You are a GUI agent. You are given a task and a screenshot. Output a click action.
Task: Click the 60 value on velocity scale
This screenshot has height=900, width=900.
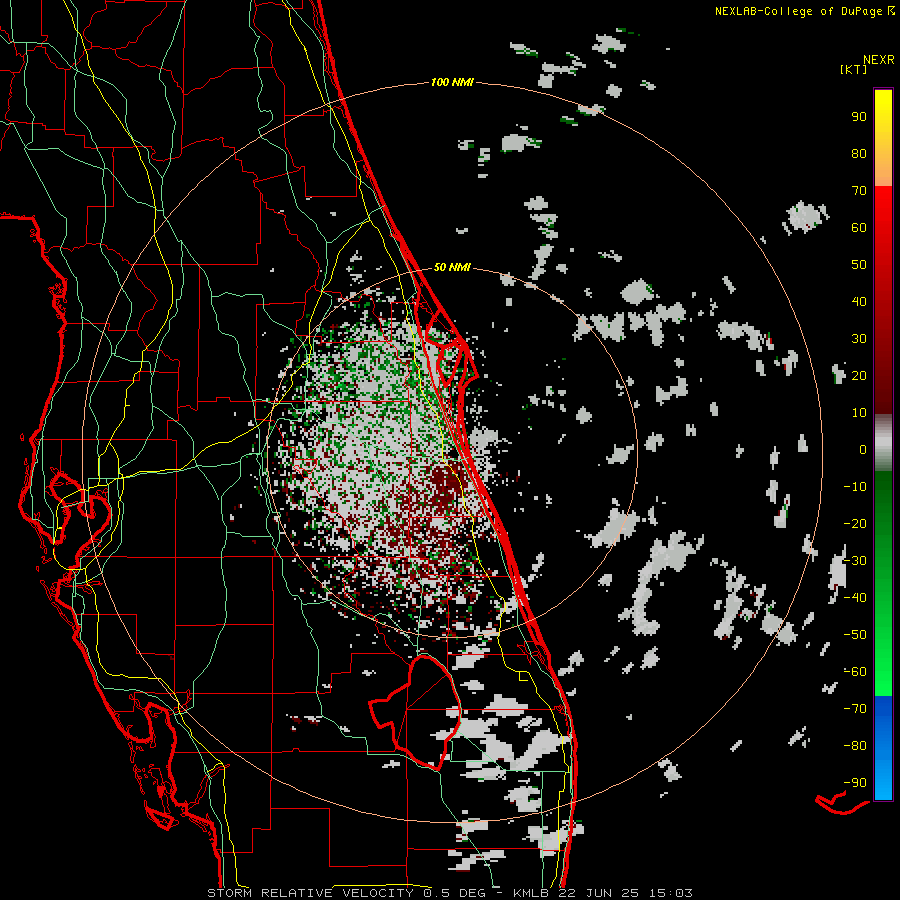point(859,227)
